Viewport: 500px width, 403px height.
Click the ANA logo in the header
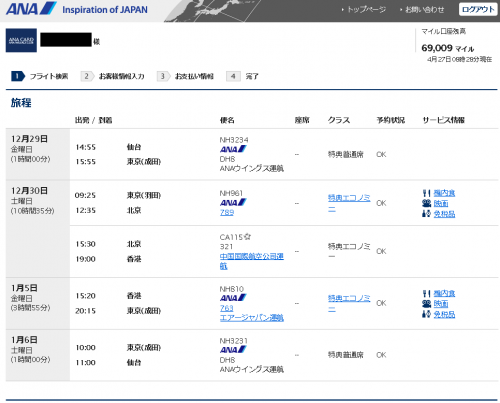(x=31, y=9)
